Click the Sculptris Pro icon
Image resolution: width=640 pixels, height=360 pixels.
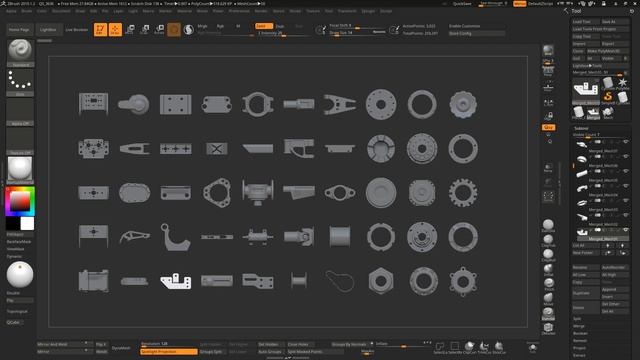pyautogui.click(x=189, y=29)
